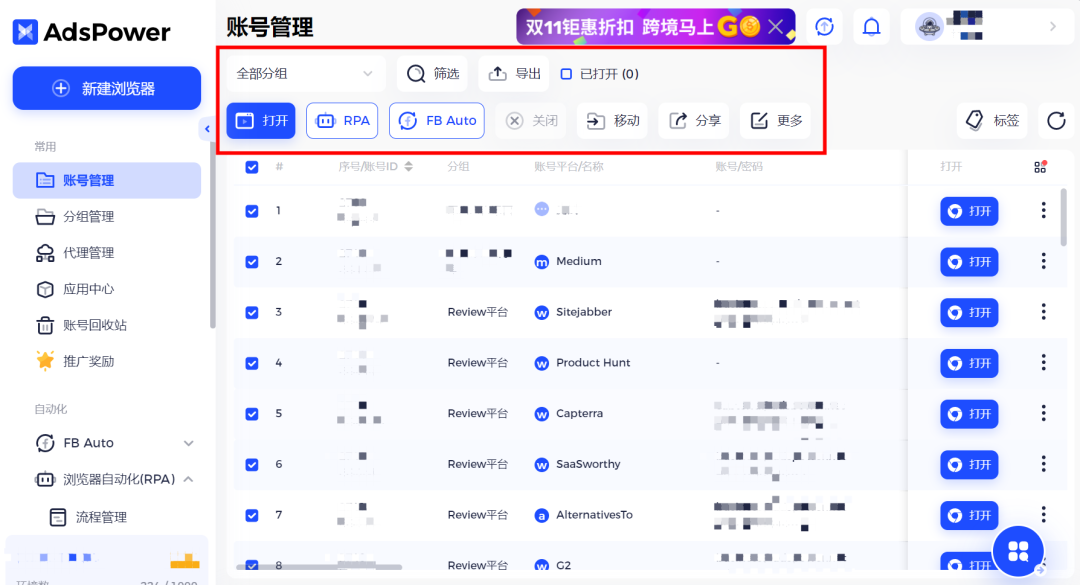Image resolution: width=1080 pixels, height=585 pixels.
Task: Open the Sitejabber profile browser
Action: (x=969, y=312)
